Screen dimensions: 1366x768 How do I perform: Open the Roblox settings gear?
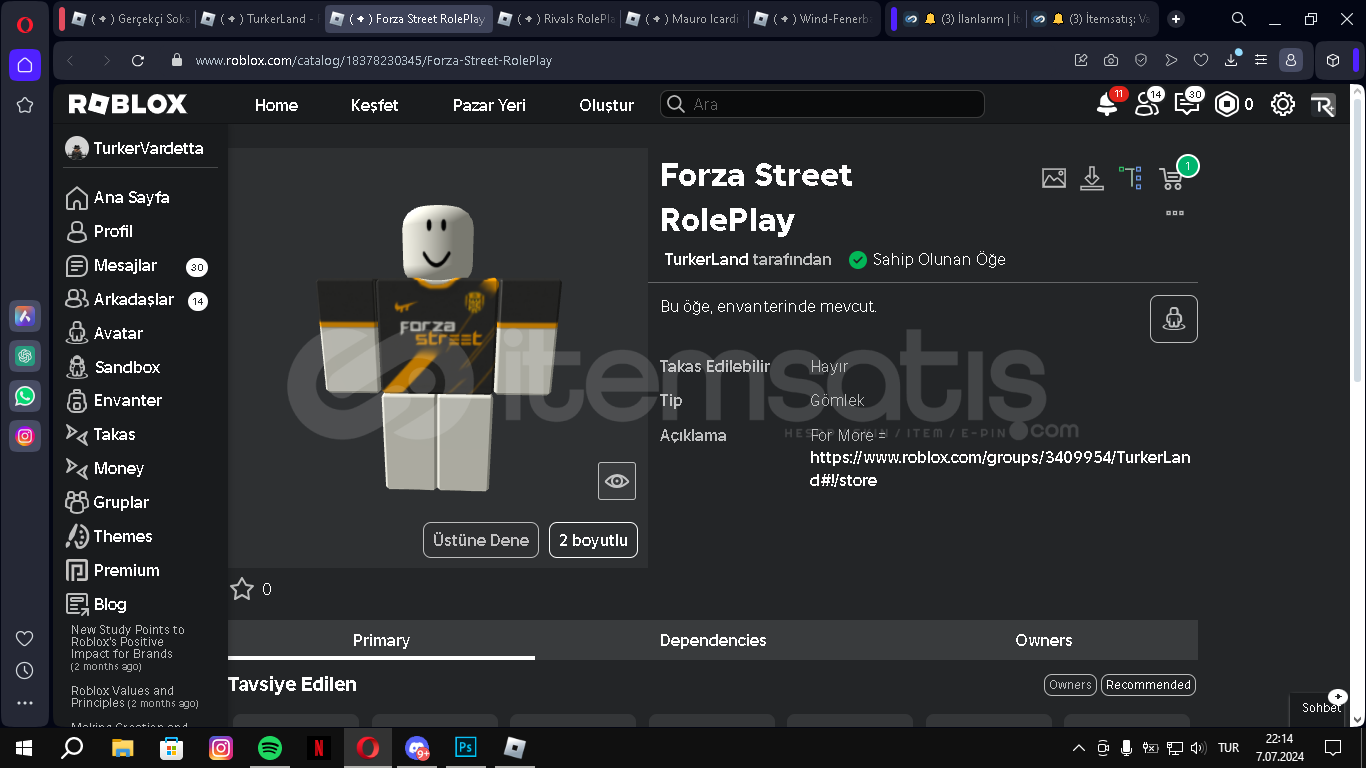[x=1283, y=104]
